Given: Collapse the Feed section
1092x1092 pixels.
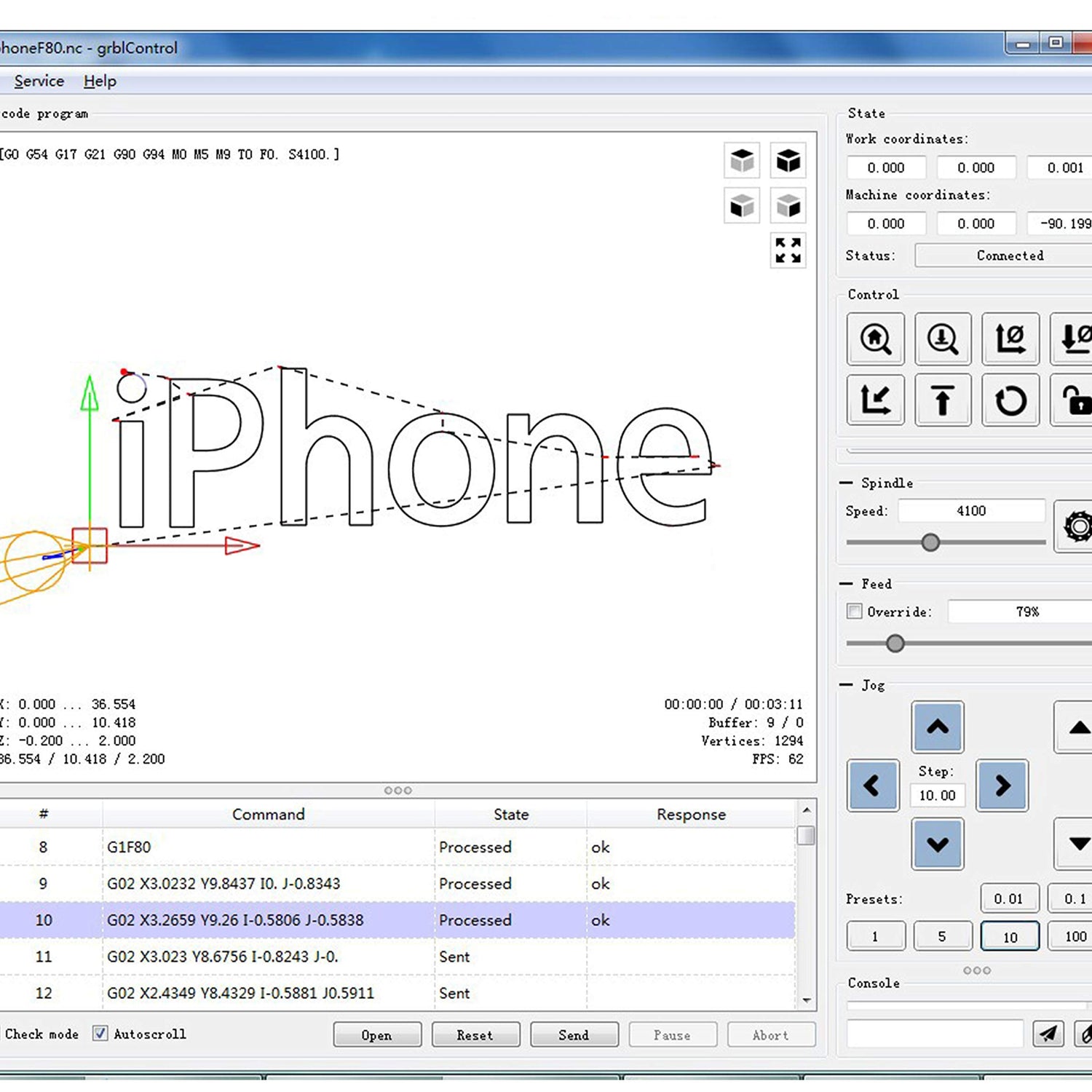Looking at the screenshot, I should click(x=846, y=584).
